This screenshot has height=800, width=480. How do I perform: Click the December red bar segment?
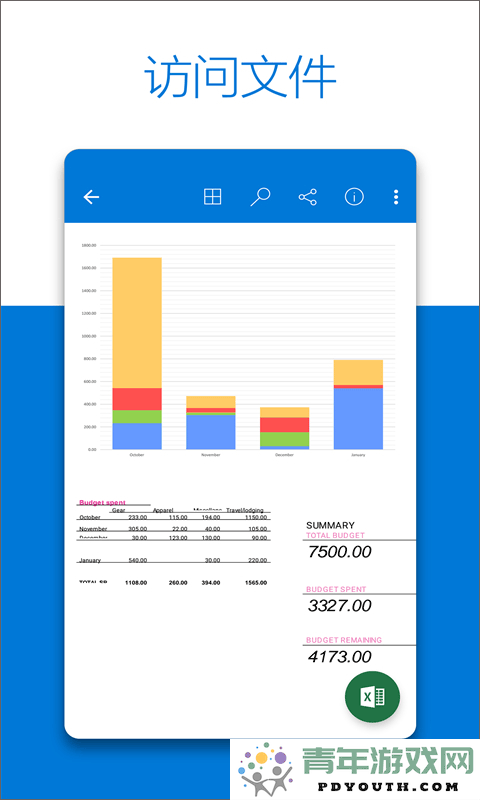(285, 424)
